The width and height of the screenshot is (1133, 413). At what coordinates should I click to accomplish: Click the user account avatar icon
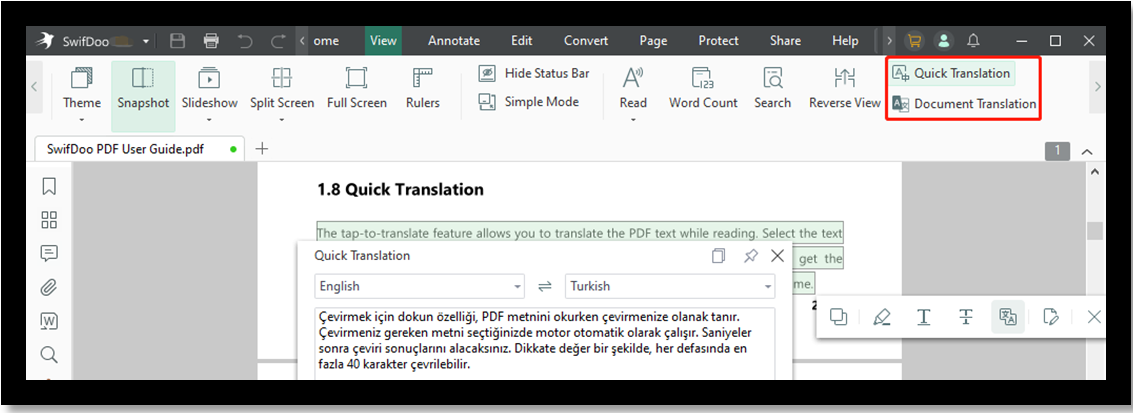tap(944, 41)
